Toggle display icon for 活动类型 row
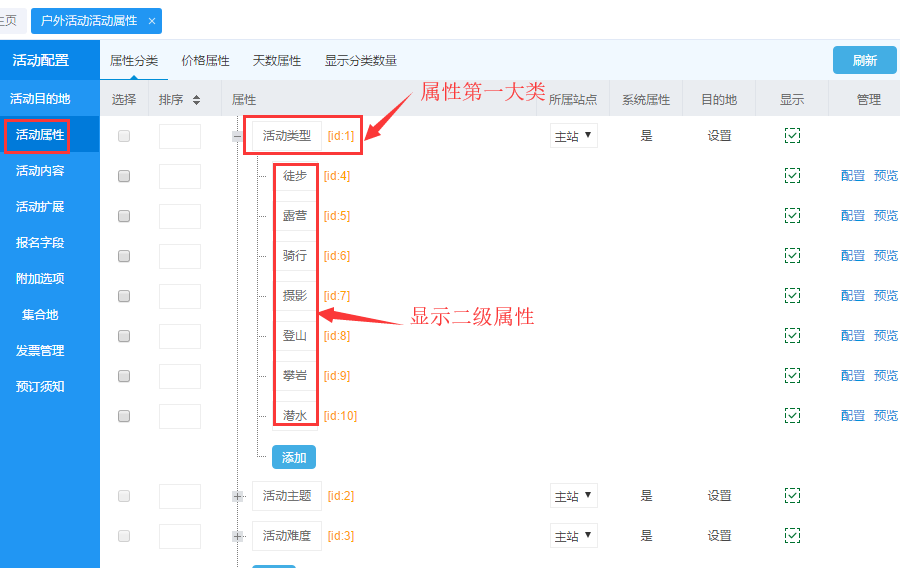 792,136
